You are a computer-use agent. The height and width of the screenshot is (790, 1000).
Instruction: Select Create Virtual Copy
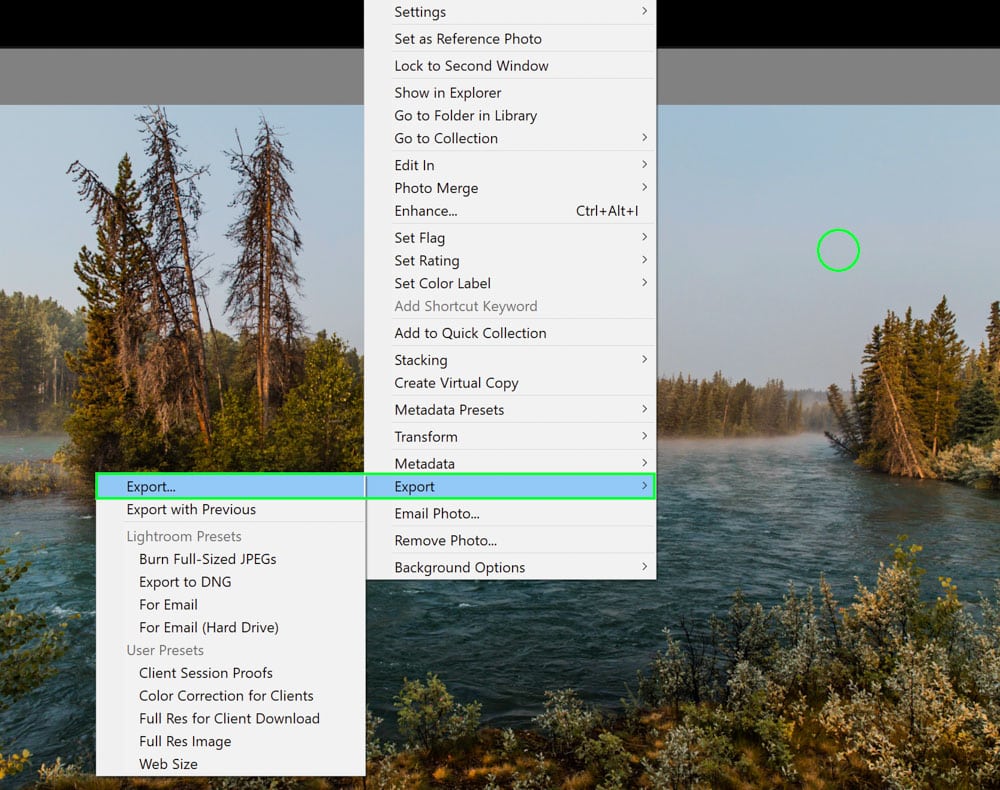510,383
